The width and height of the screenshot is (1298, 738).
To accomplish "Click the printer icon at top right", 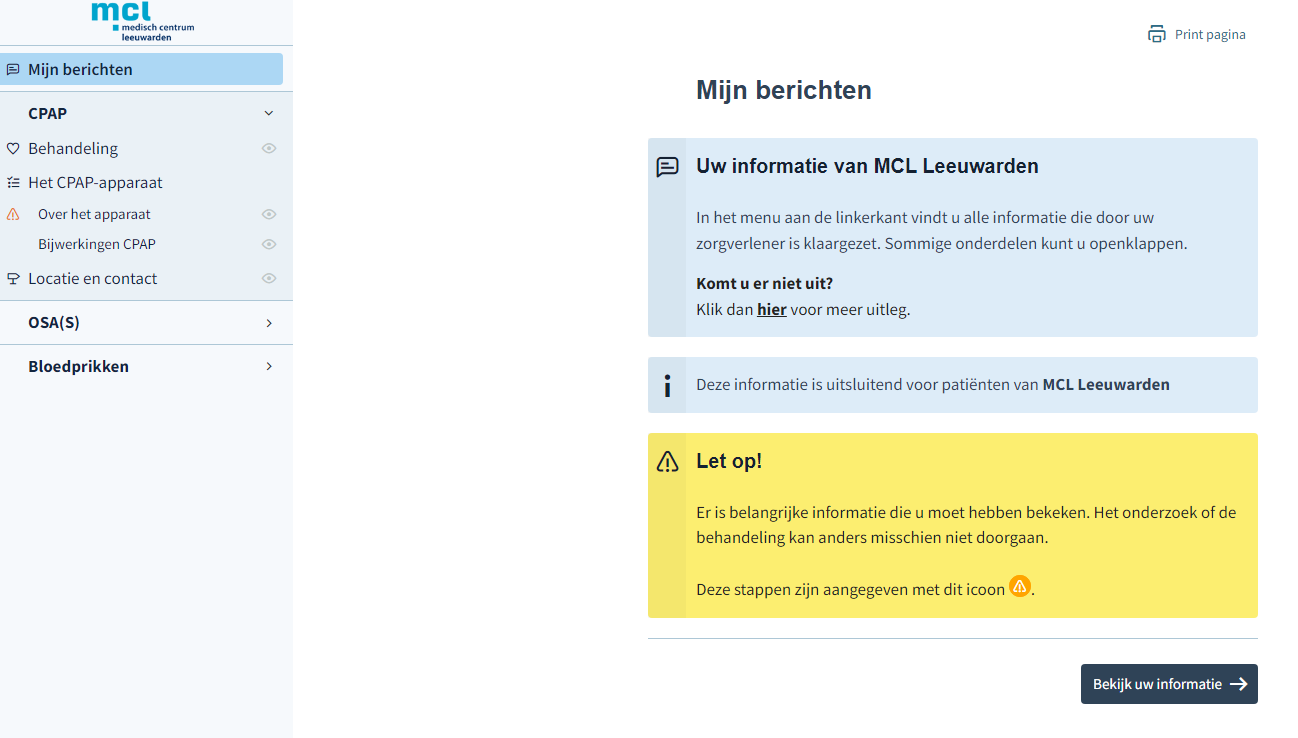I will [x=1156, y=34].
